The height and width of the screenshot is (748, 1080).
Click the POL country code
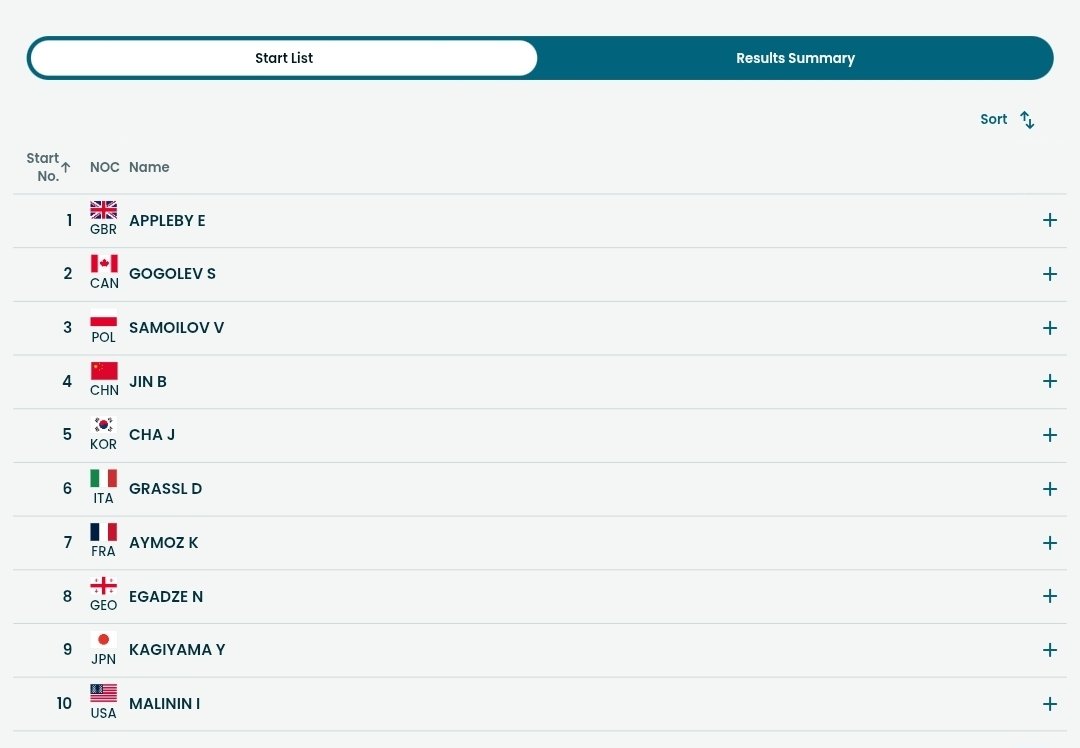click(x=103, y=337)
